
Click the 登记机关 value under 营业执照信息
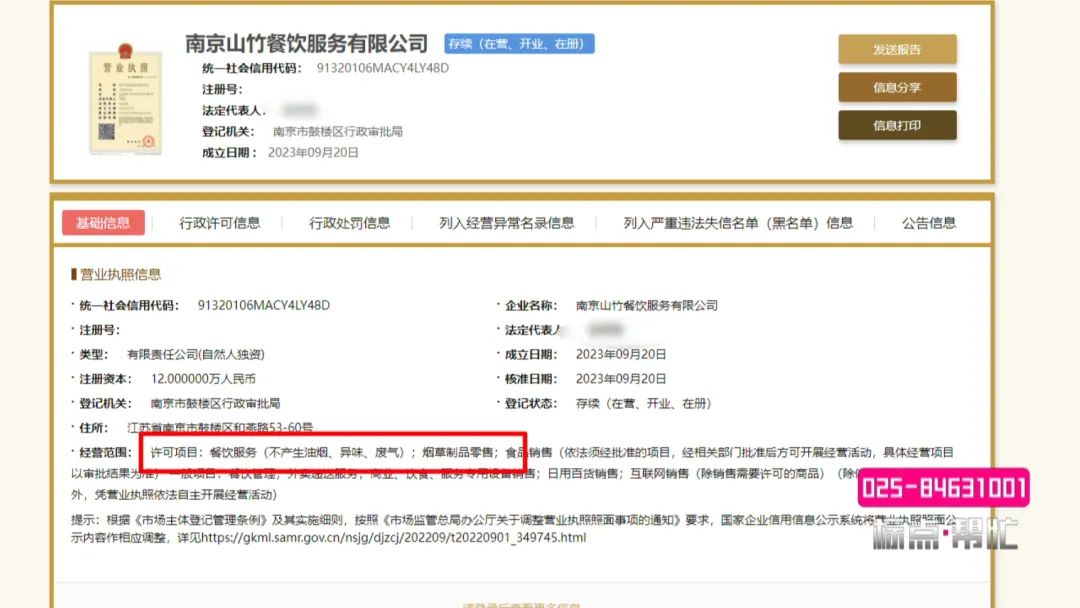216,403
